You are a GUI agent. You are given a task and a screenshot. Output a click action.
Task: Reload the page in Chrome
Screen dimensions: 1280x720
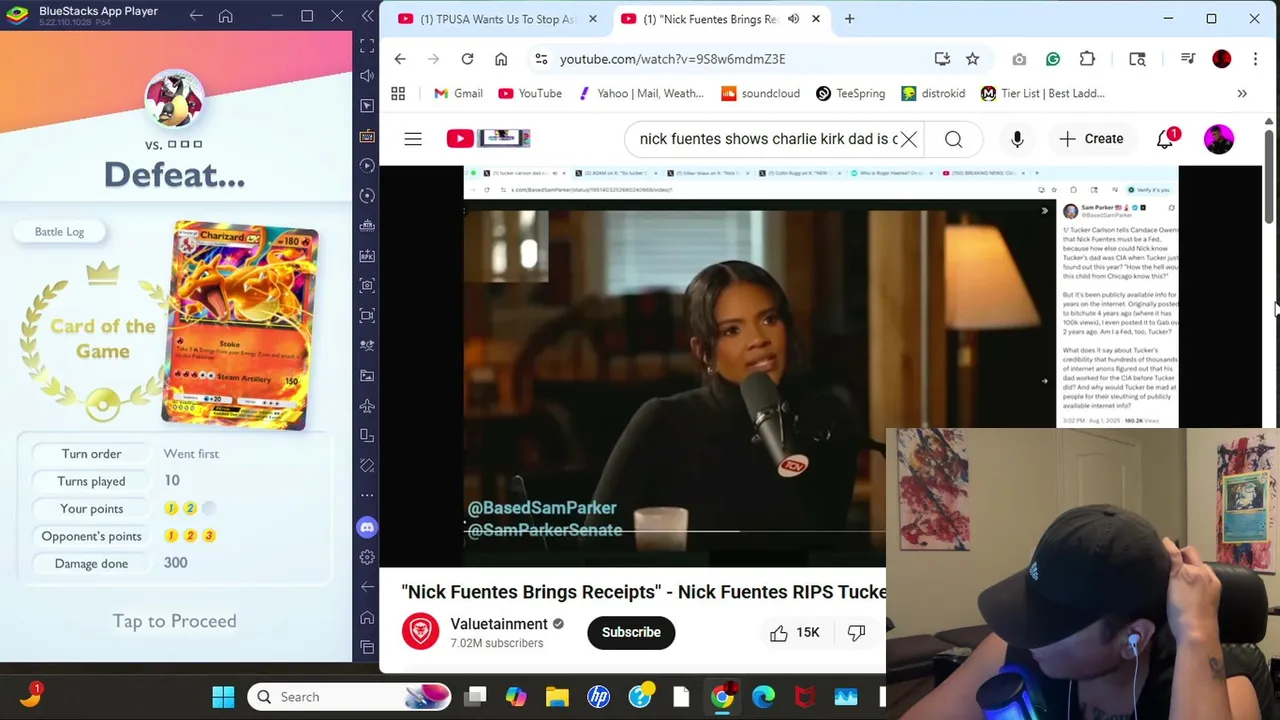click(x=467, y=59)
